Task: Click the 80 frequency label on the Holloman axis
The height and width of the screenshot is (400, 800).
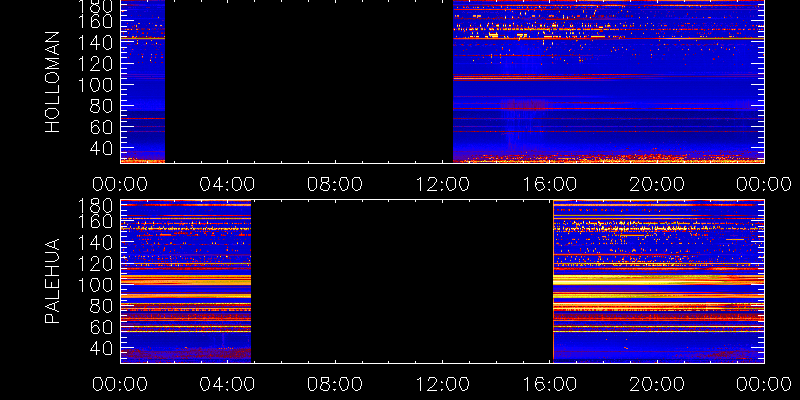Action: pos(101,106)
